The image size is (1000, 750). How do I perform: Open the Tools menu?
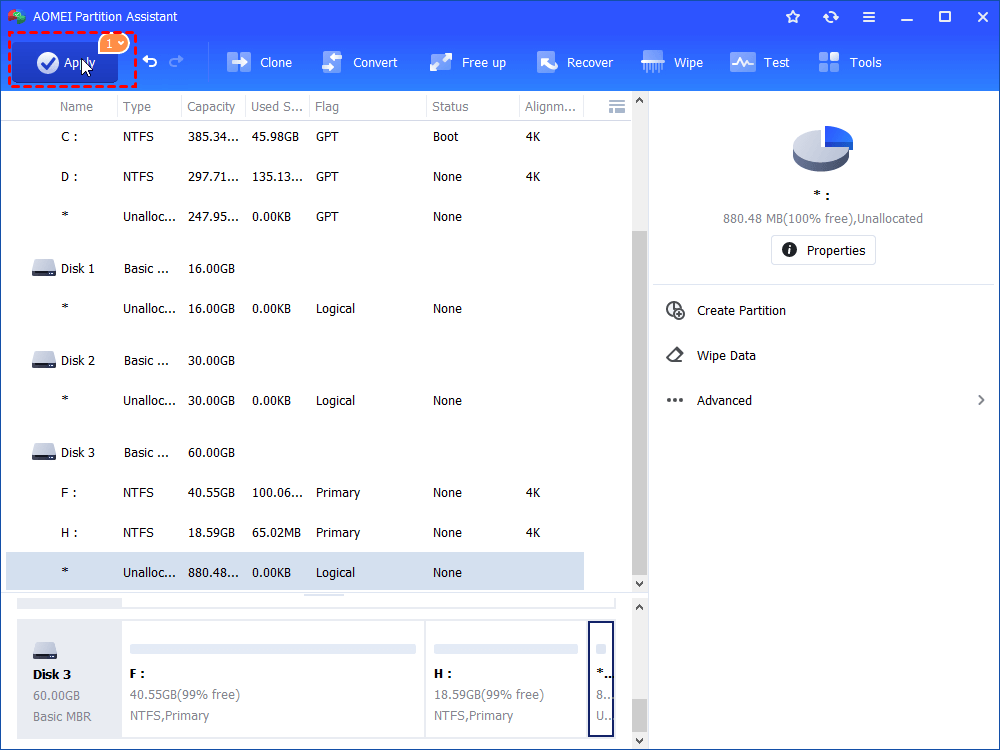(850, 62)
